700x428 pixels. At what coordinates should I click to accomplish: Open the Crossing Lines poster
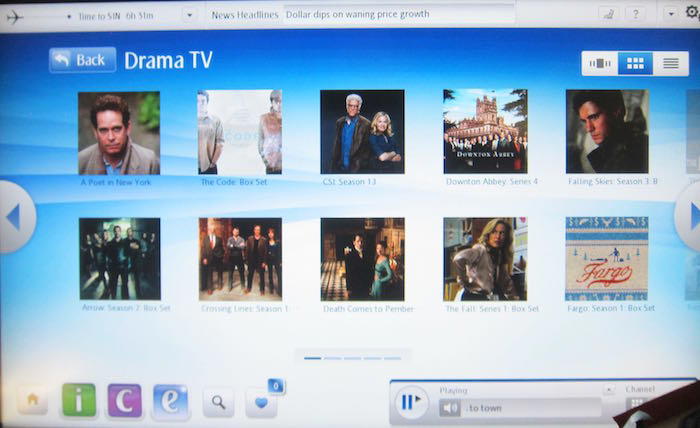[240, 259]
